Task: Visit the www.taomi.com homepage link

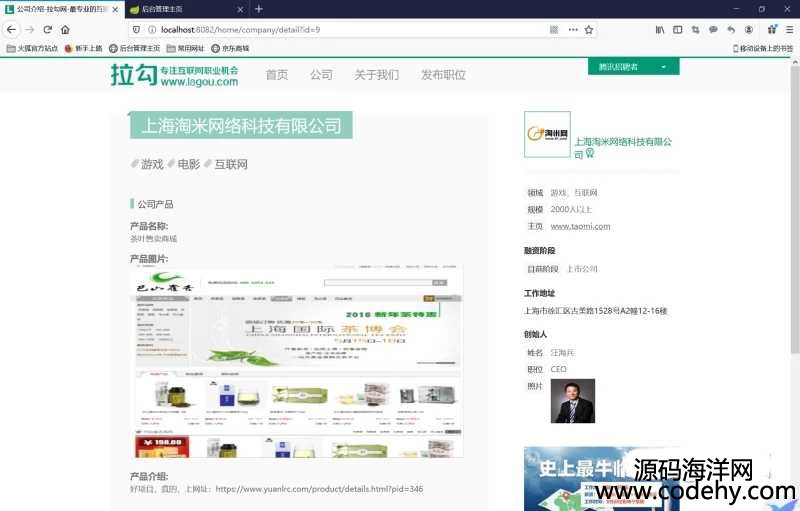Action: point(580,226)
